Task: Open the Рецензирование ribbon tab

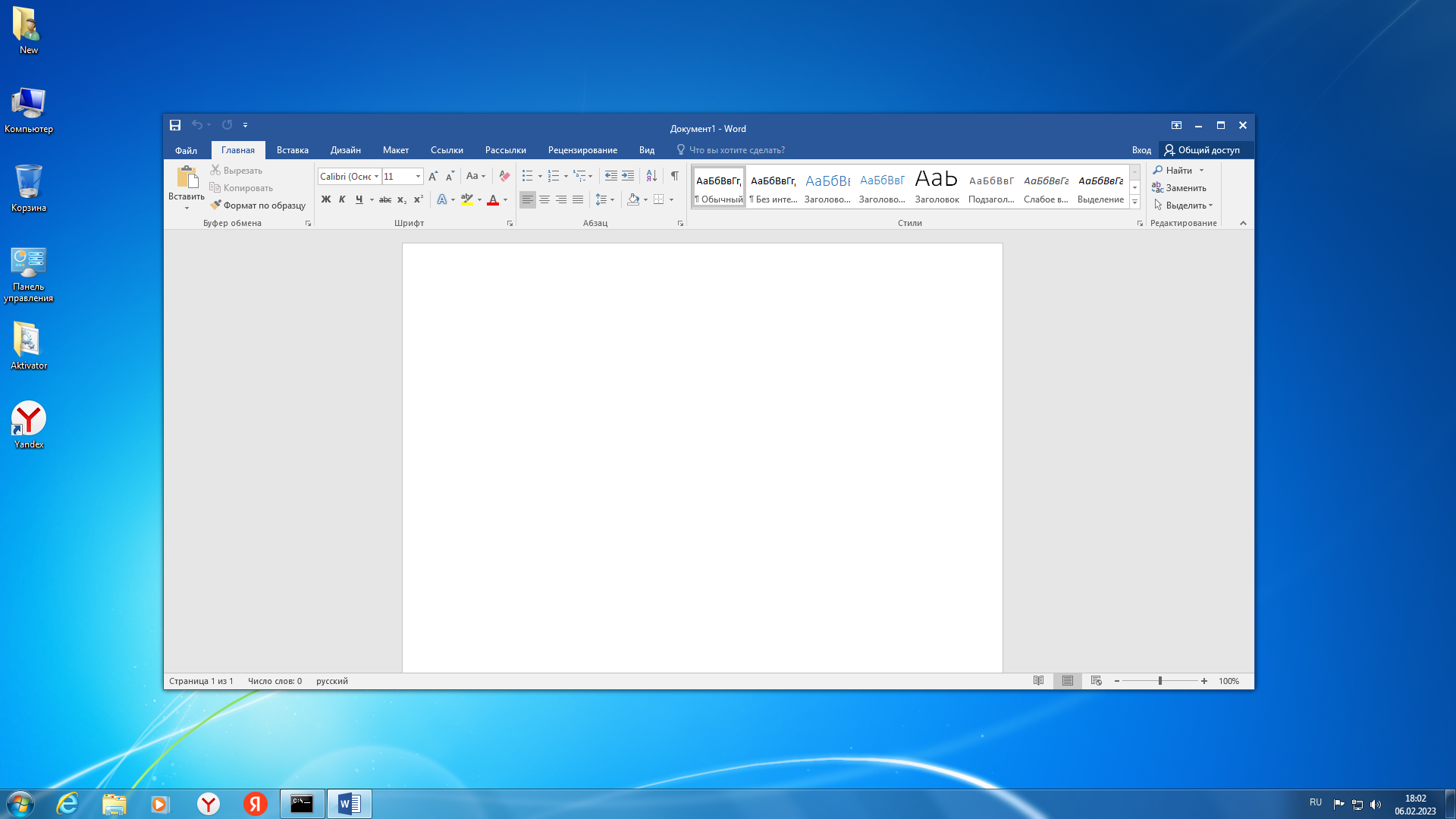Action: click(582, 150)
